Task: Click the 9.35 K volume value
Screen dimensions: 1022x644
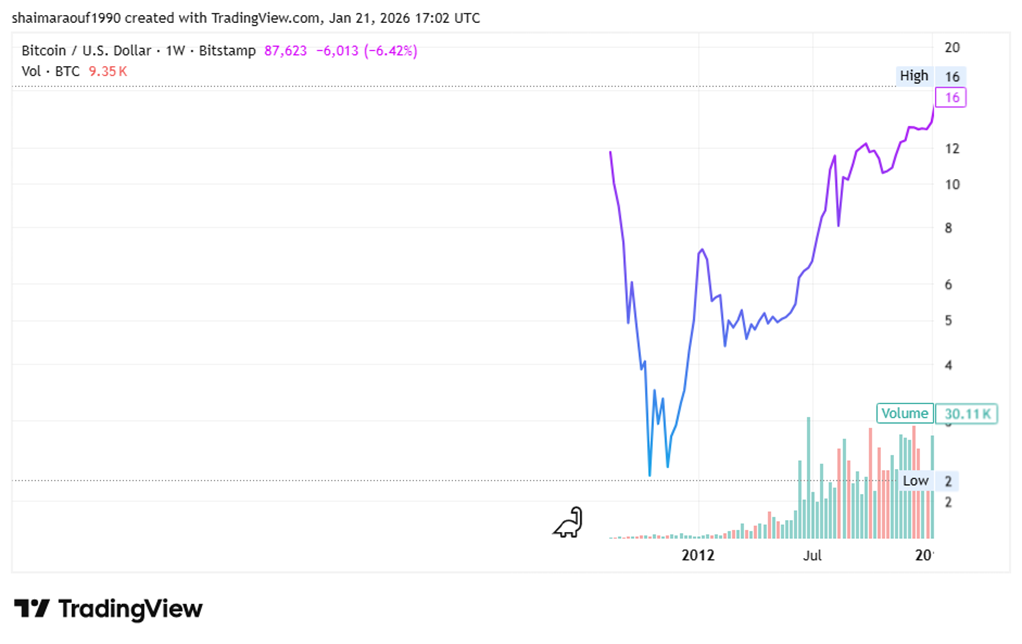Action: pyautogui.click(x=109, y=71)
